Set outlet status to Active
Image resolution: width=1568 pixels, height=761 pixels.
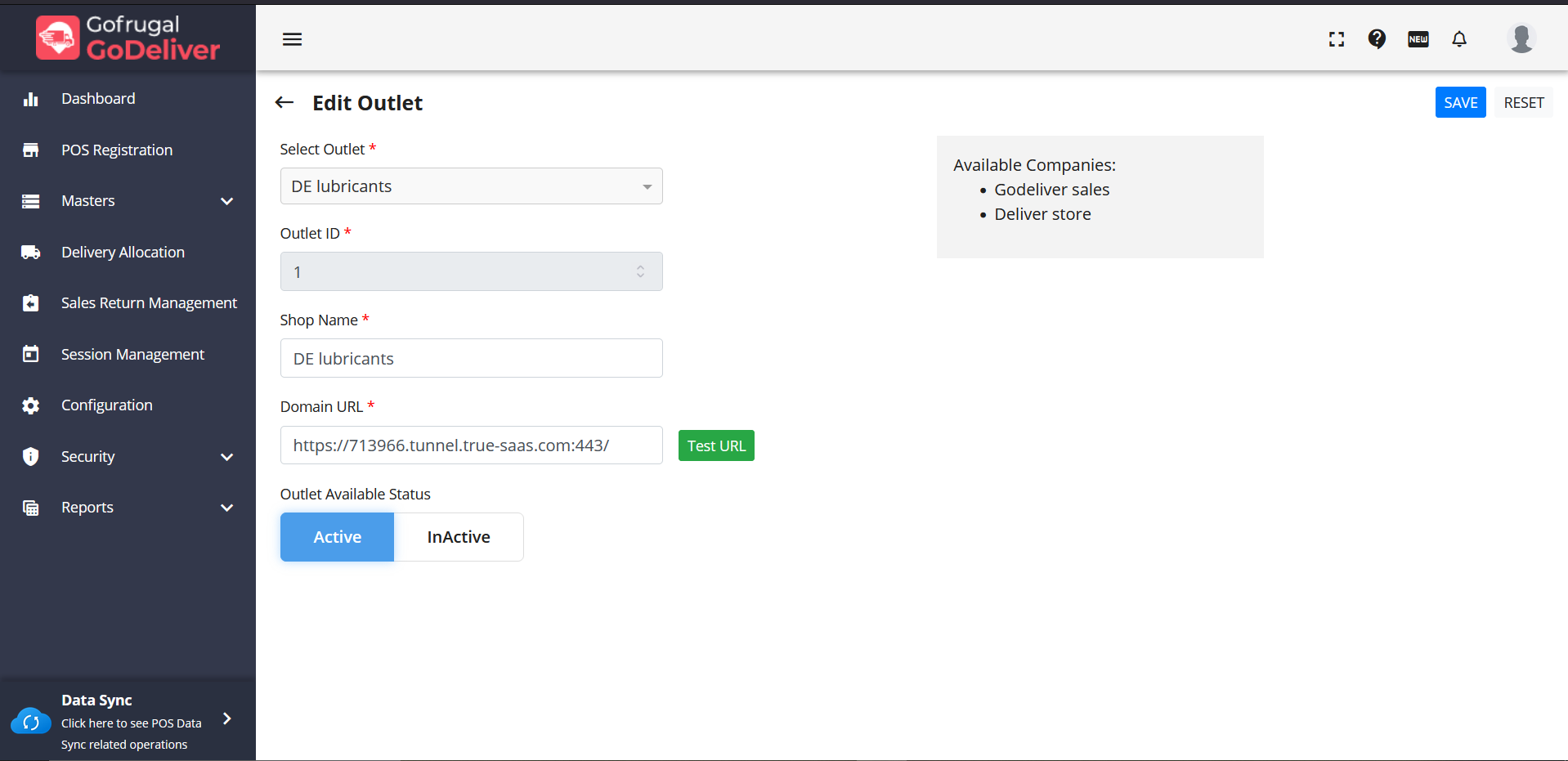coord(337,537)
